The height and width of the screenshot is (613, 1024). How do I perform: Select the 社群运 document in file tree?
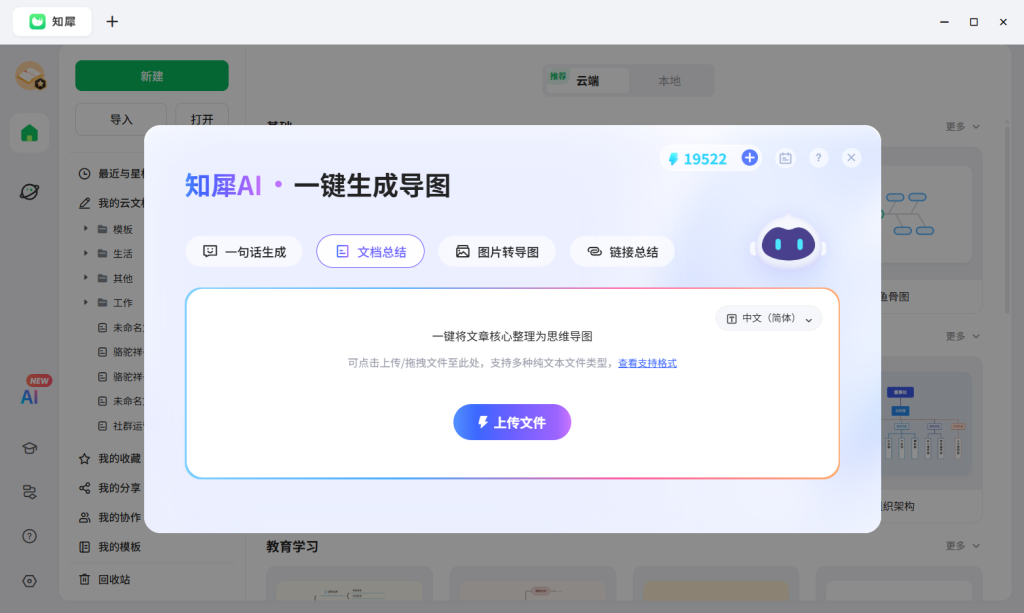coord(120,426)
